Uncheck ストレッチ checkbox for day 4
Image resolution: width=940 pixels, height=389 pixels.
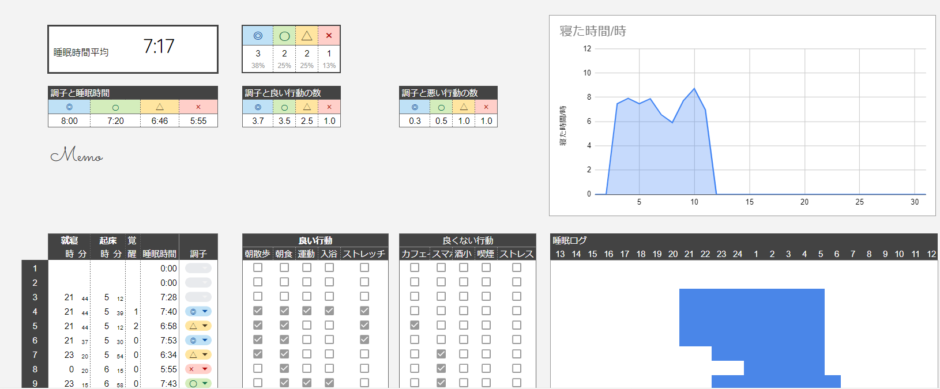click(364, 311)
